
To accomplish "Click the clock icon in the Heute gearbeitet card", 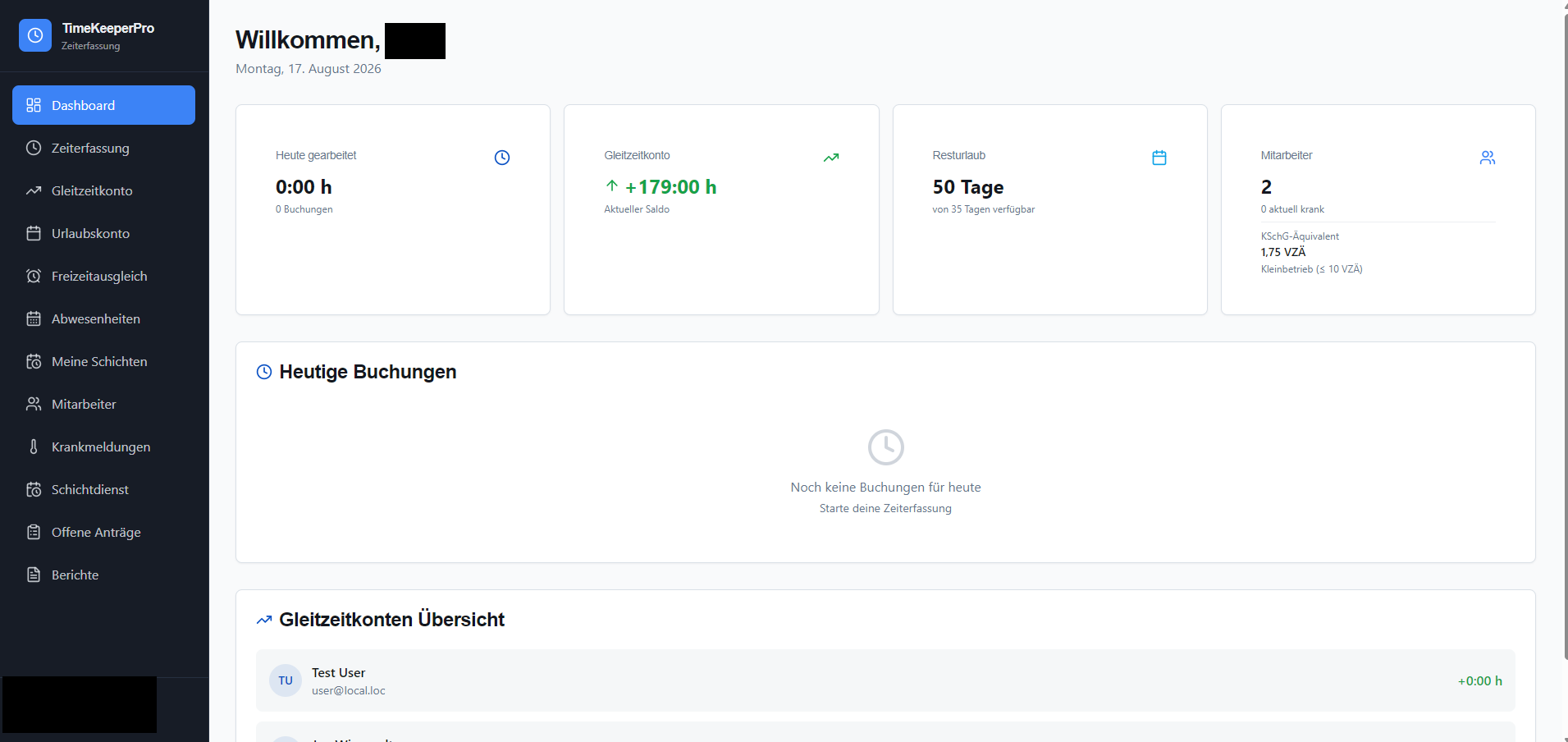I will coord(502,158).
